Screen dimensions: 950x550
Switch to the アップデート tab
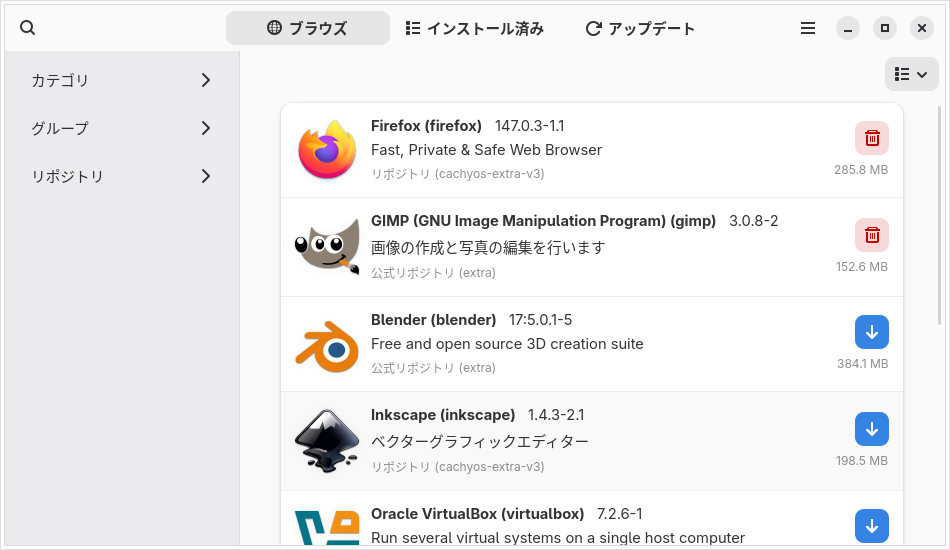pos(640,28)
